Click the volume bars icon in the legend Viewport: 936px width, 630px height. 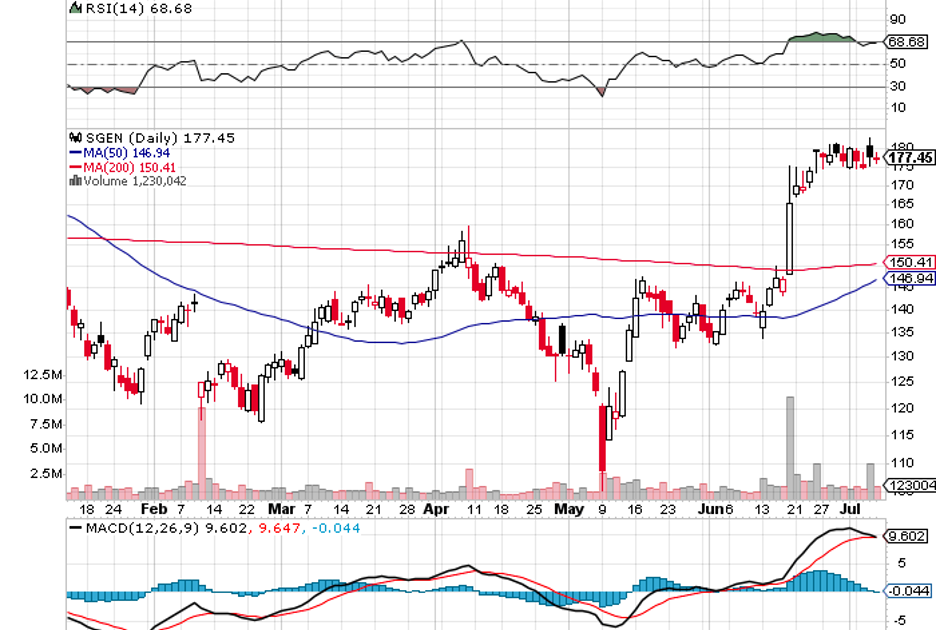(74, 181)
